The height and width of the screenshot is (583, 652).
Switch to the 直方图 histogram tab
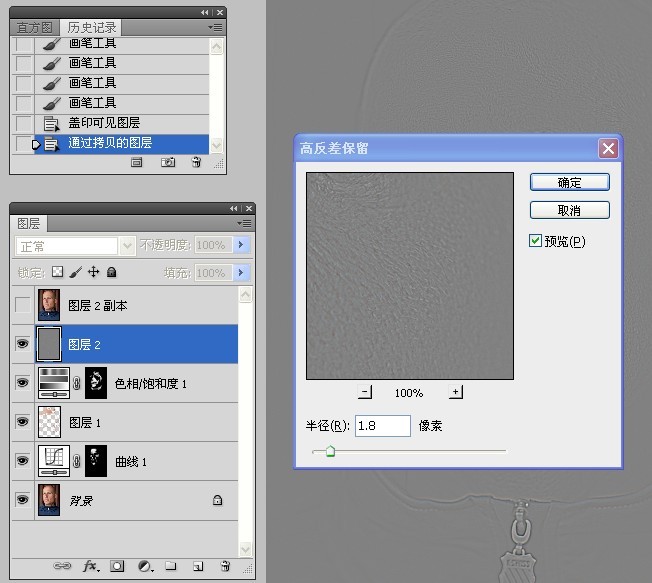[33, 28]
